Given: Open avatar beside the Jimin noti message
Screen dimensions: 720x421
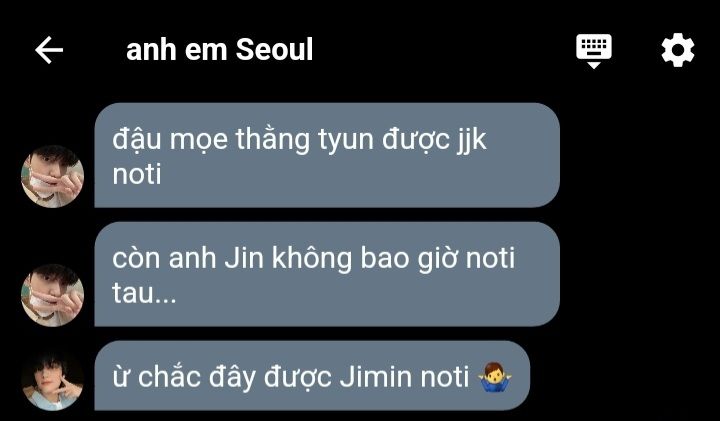Looking at the screenshot, I should (52, 382).
